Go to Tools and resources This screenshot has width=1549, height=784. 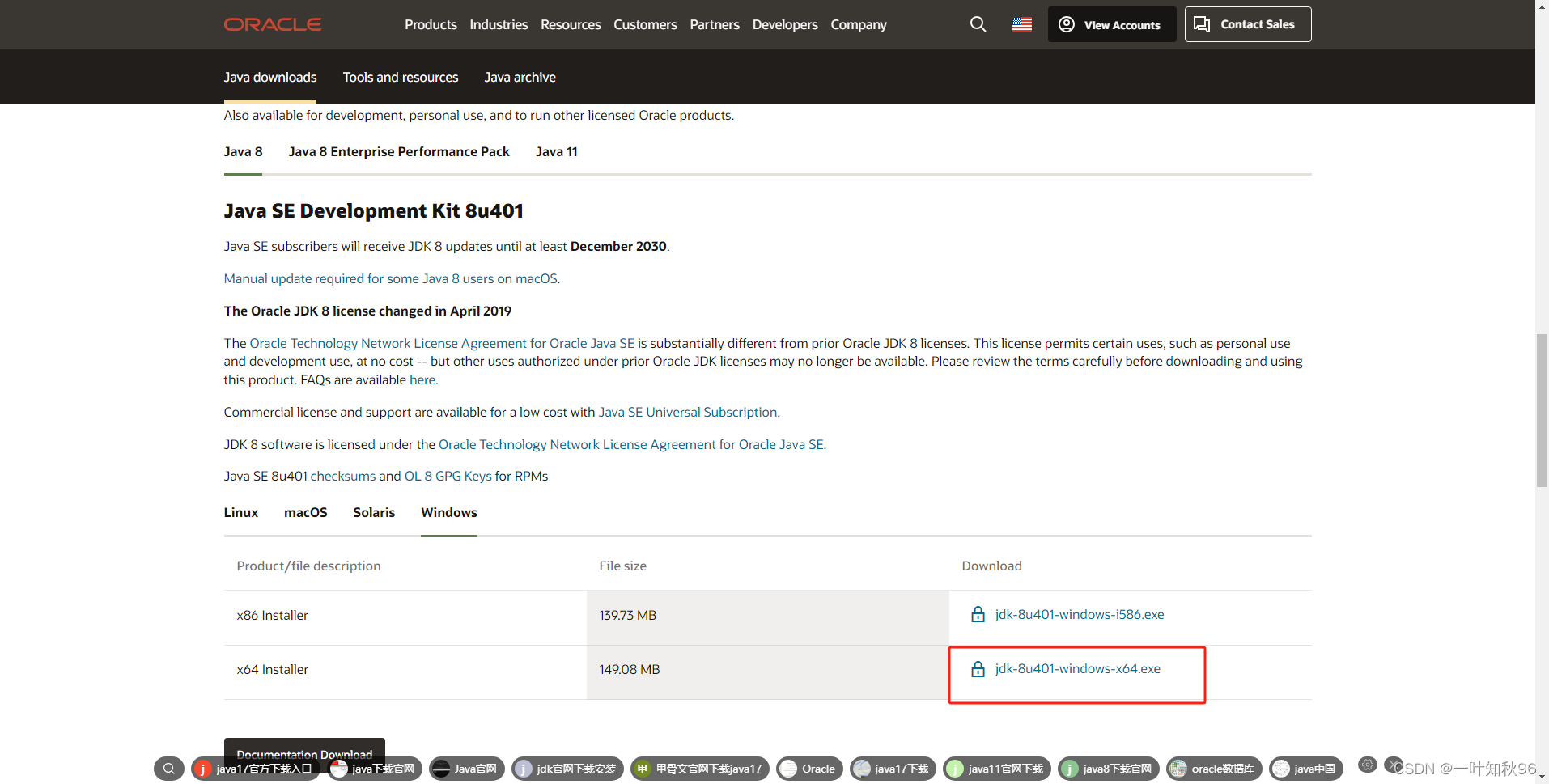pos(401,77)
